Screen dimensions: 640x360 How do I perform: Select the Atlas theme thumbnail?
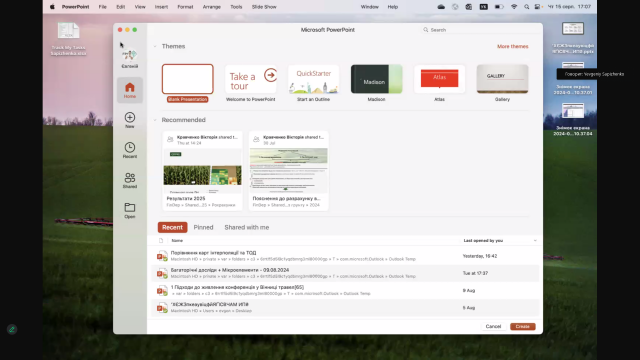(439, 79)
